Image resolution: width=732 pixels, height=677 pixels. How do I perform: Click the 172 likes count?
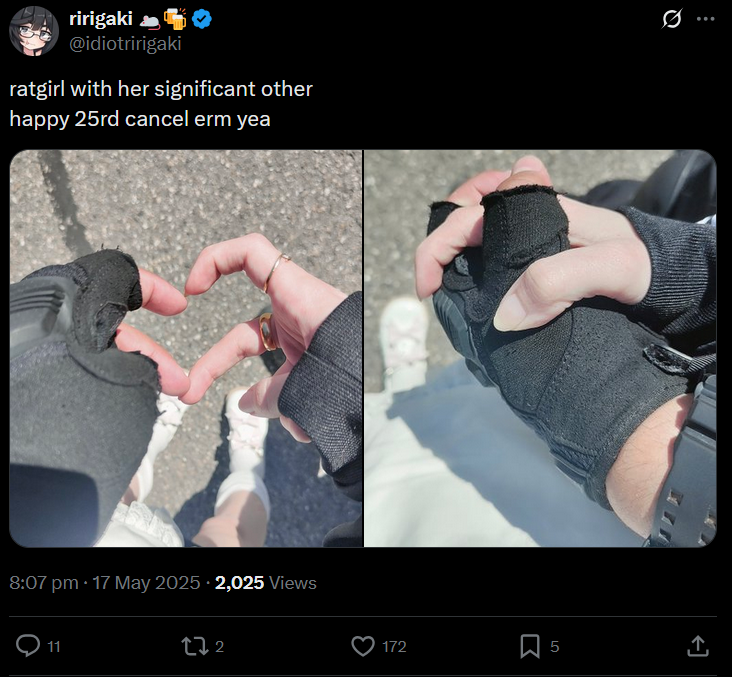coord(394,646)
